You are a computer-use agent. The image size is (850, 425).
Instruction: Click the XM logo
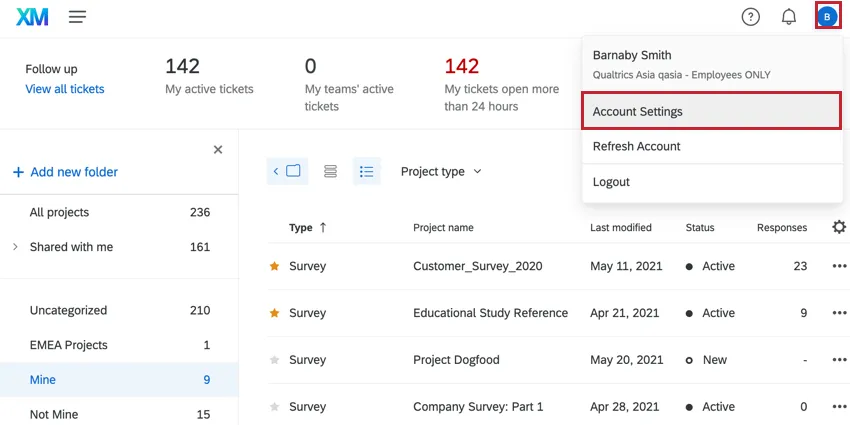coord(33,17)
